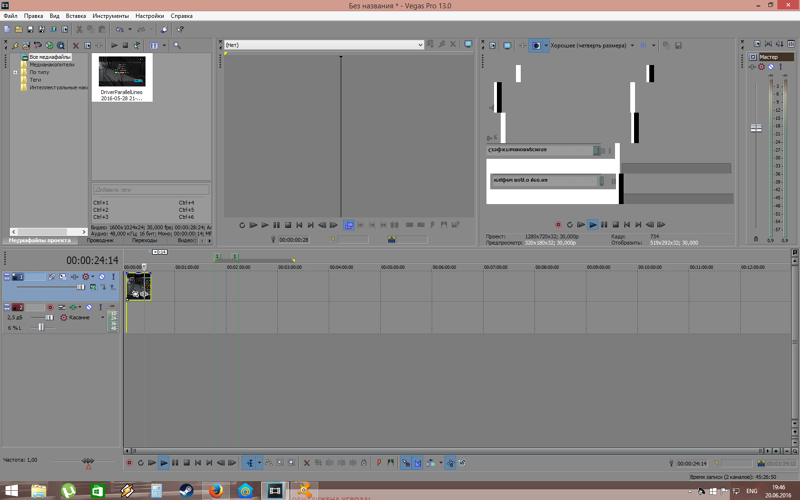Click the timeline Pause button
The width and height of the screenshot is (800, 500).
tap(175, 463)
